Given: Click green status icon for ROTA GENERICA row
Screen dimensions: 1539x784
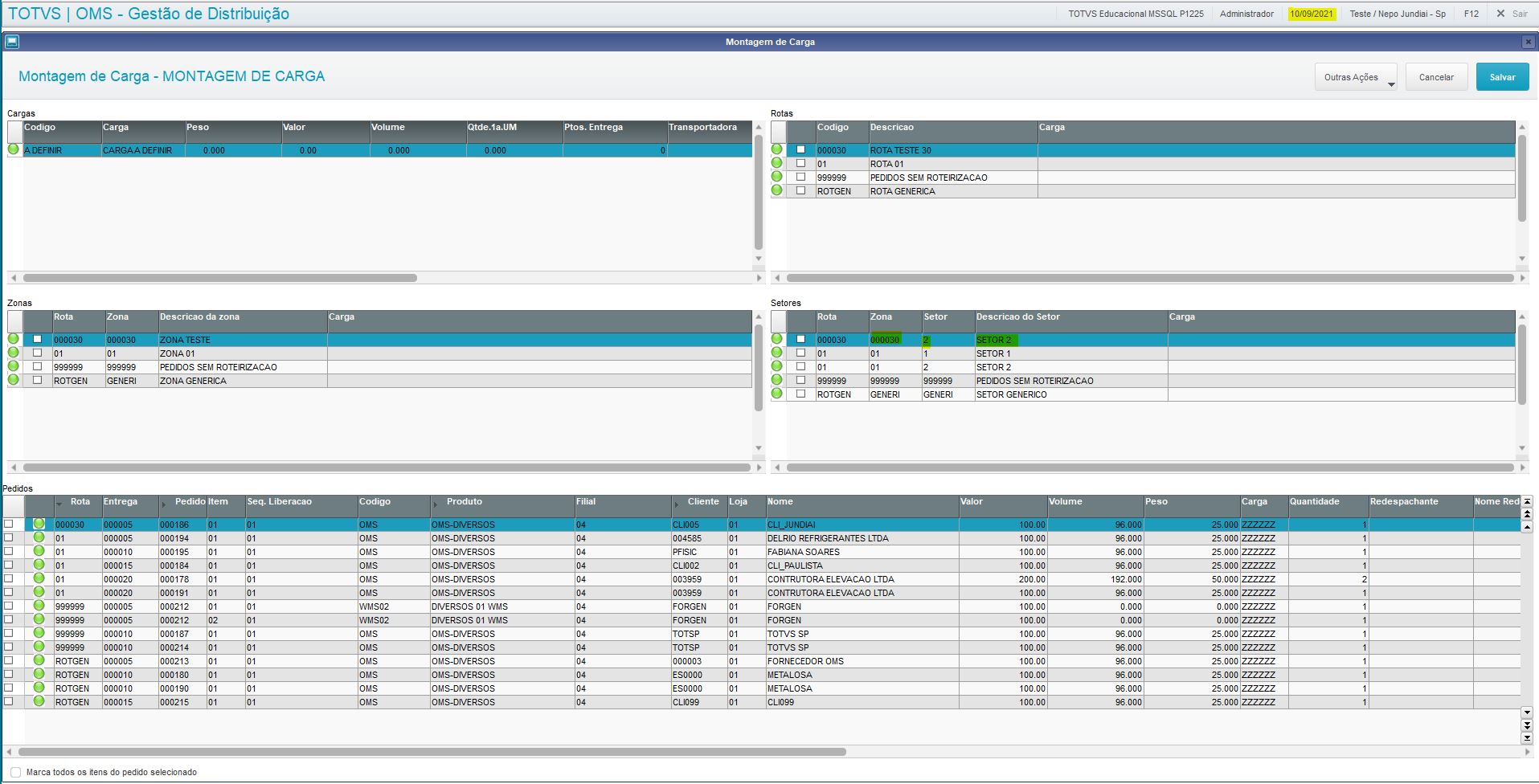Looking at the screenshot, I should tap(776, 190).
